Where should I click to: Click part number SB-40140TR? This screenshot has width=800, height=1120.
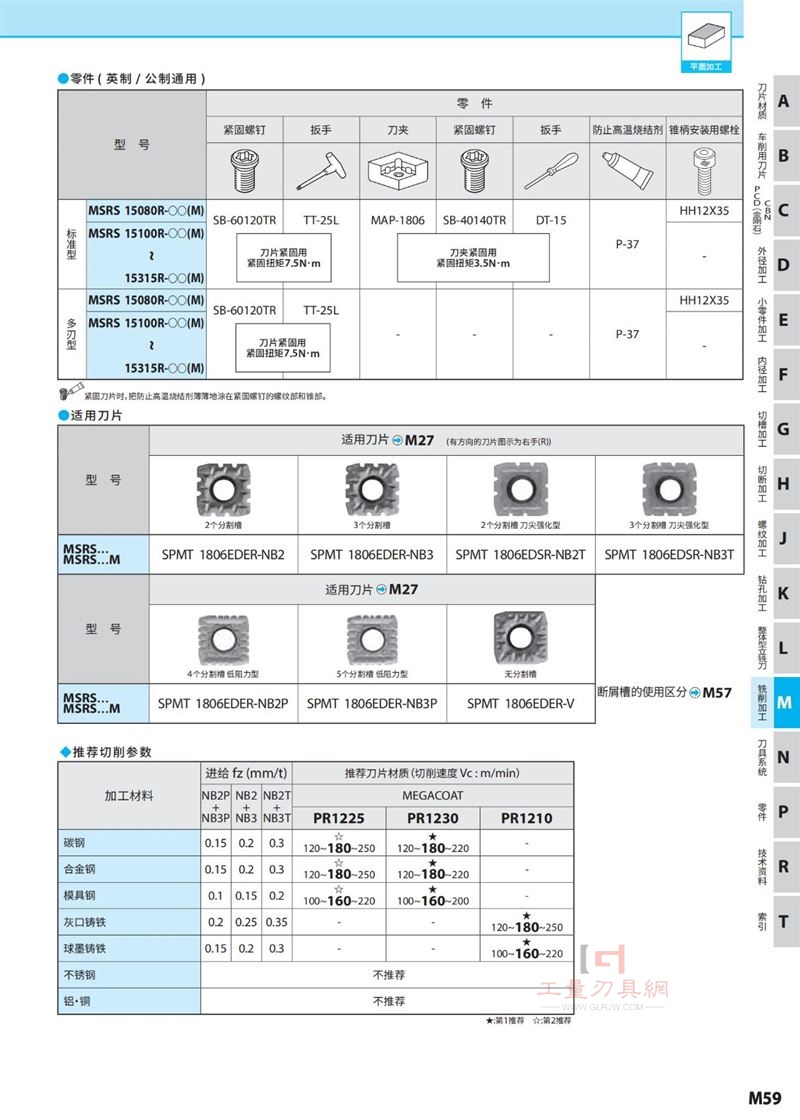(474, 221)
